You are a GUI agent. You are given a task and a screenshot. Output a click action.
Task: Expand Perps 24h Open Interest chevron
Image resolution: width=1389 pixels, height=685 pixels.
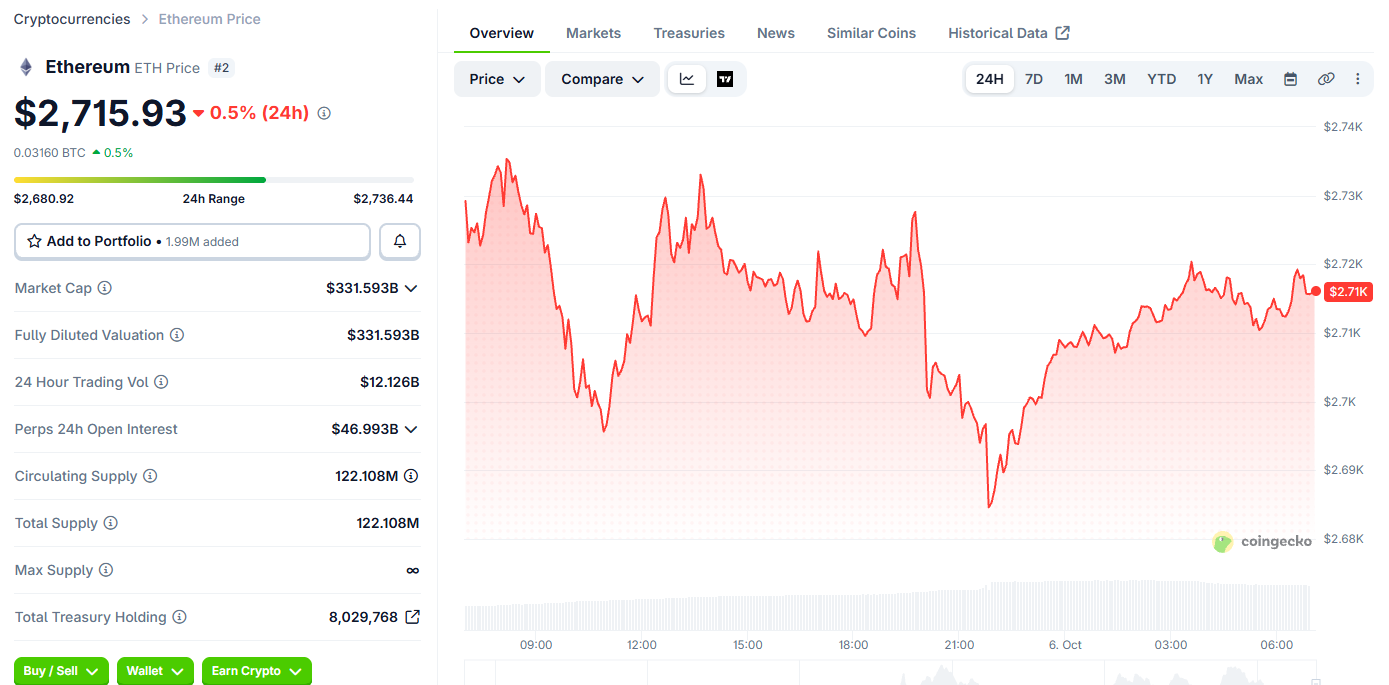tap(411, 429)
